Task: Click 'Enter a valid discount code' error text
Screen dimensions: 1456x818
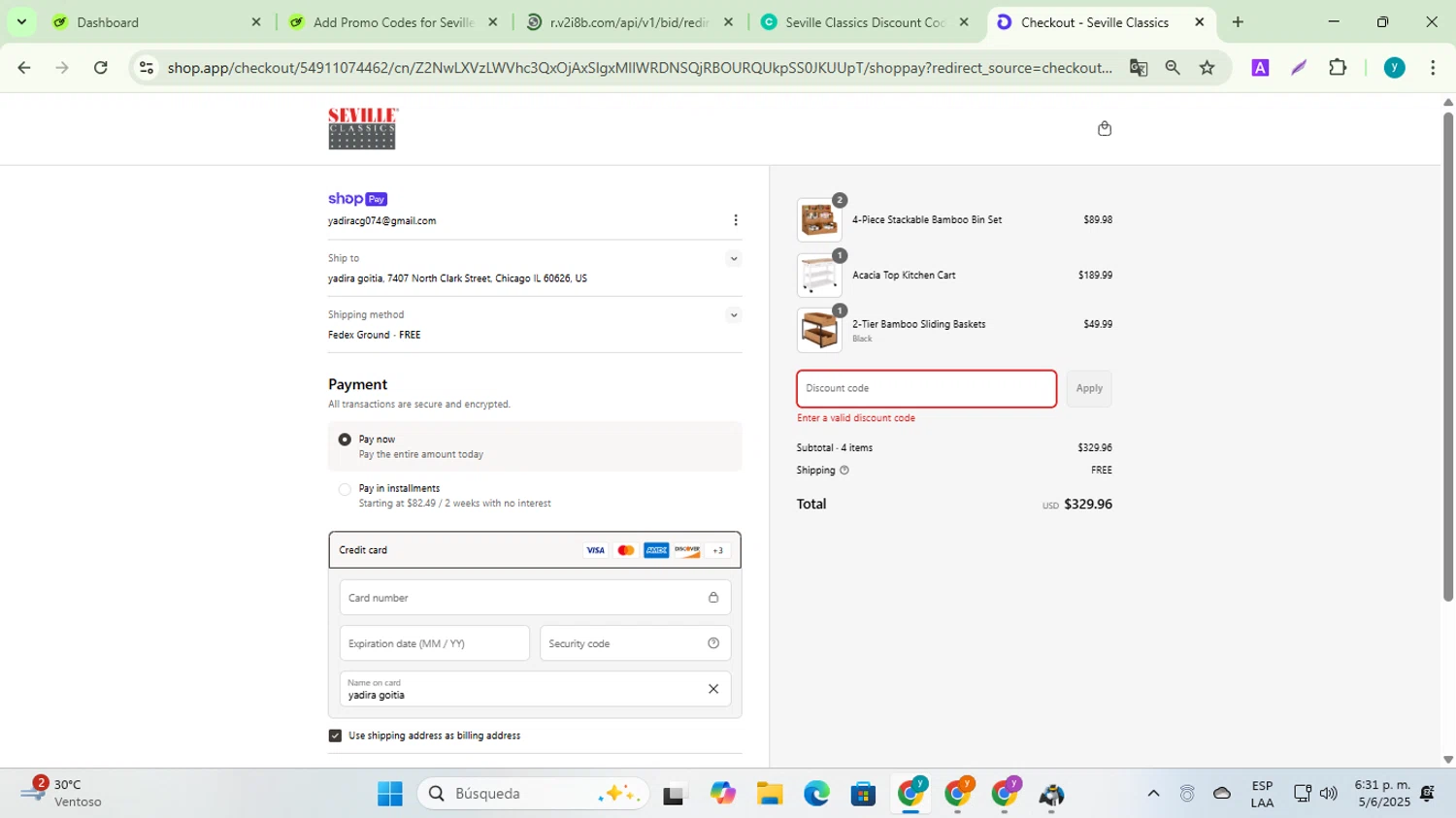Action: pos(856,418)
